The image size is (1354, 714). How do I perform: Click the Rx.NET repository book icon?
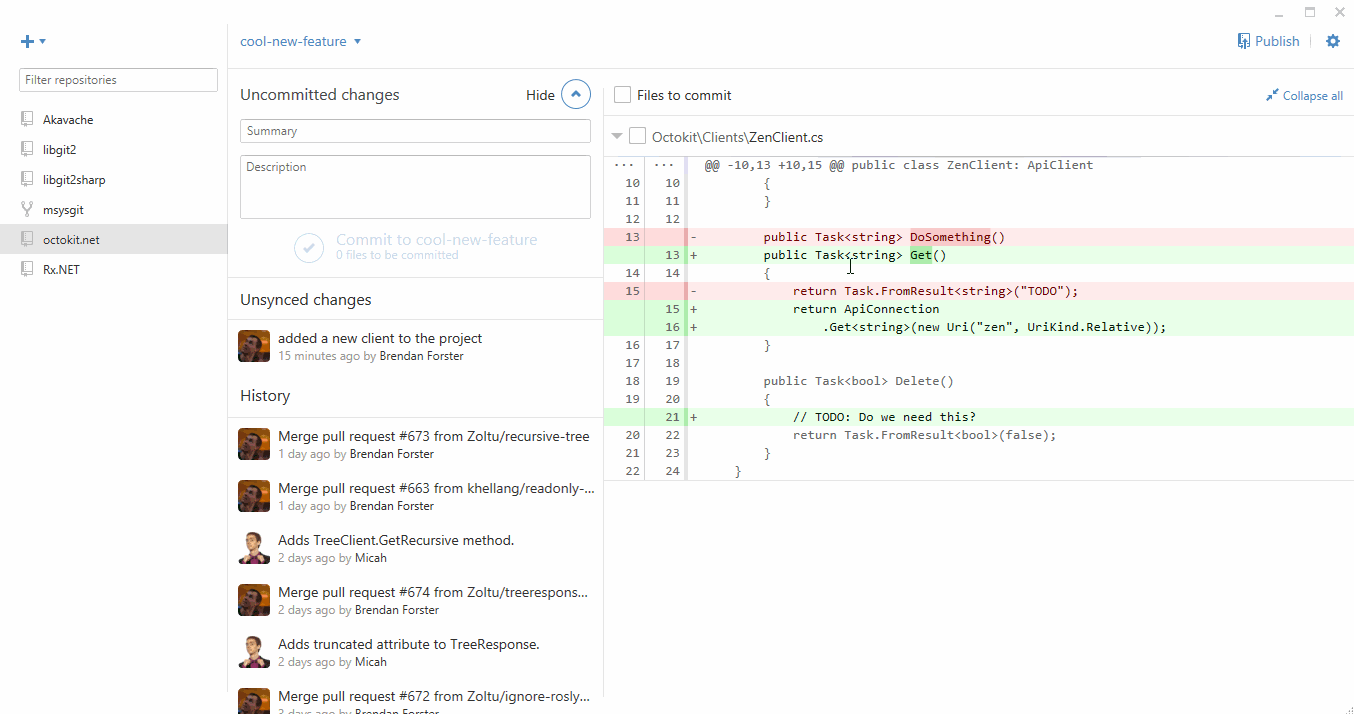click(x=27, y=269)
